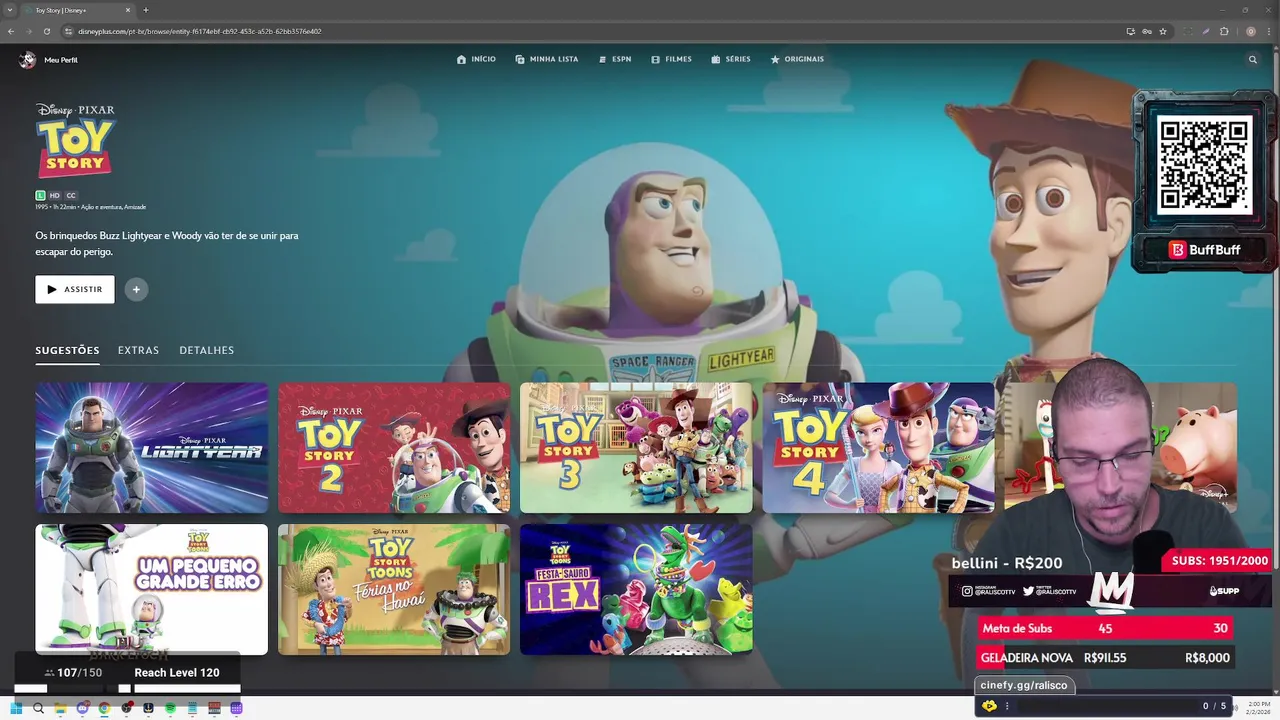Image resolution: width=1280 pixels, height=720 pixels.
Task: Click the yellow Cinefy play icon
Action: click(x=989, y=706)
